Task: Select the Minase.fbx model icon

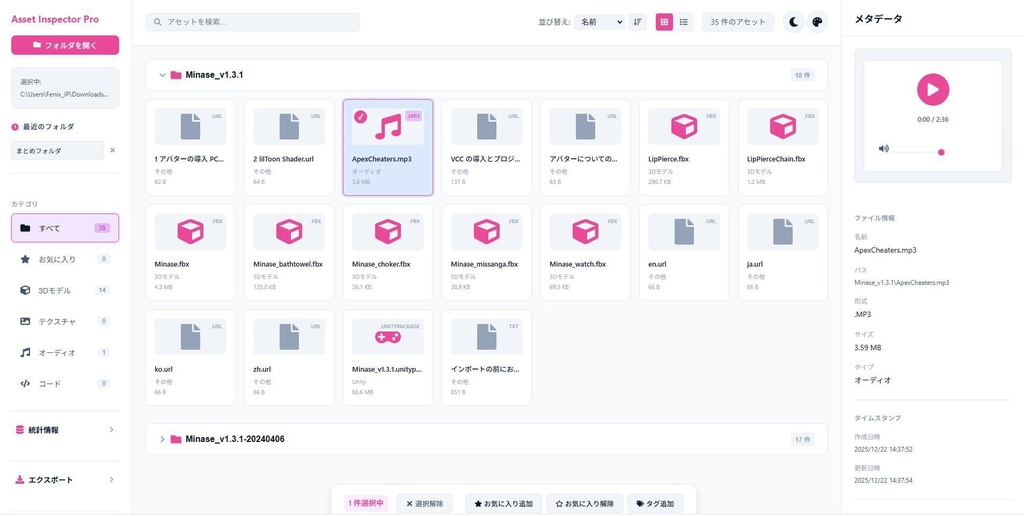Action: click(x=190, y=232)
